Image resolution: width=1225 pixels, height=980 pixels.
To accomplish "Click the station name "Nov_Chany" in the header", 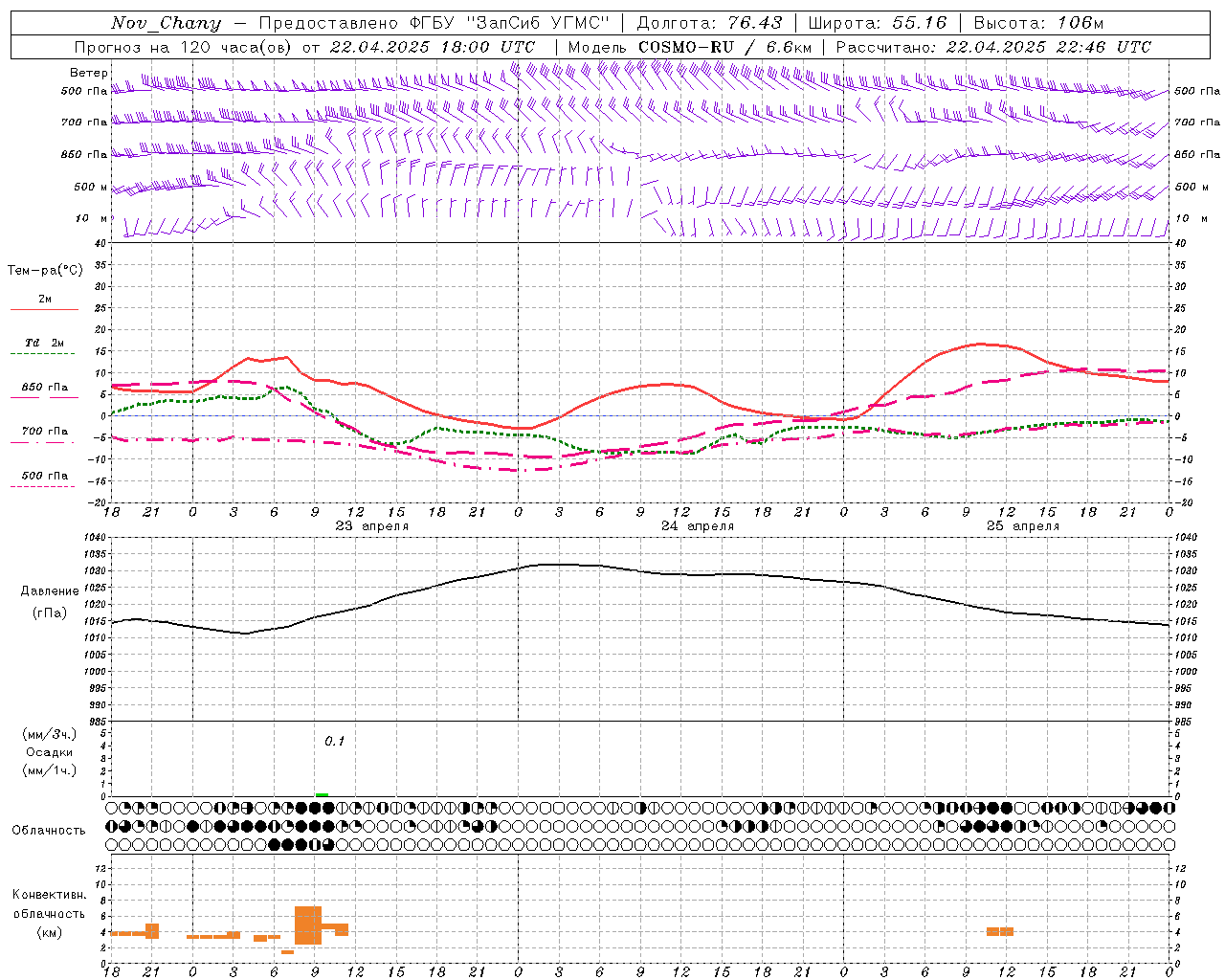I will [166, 23].
